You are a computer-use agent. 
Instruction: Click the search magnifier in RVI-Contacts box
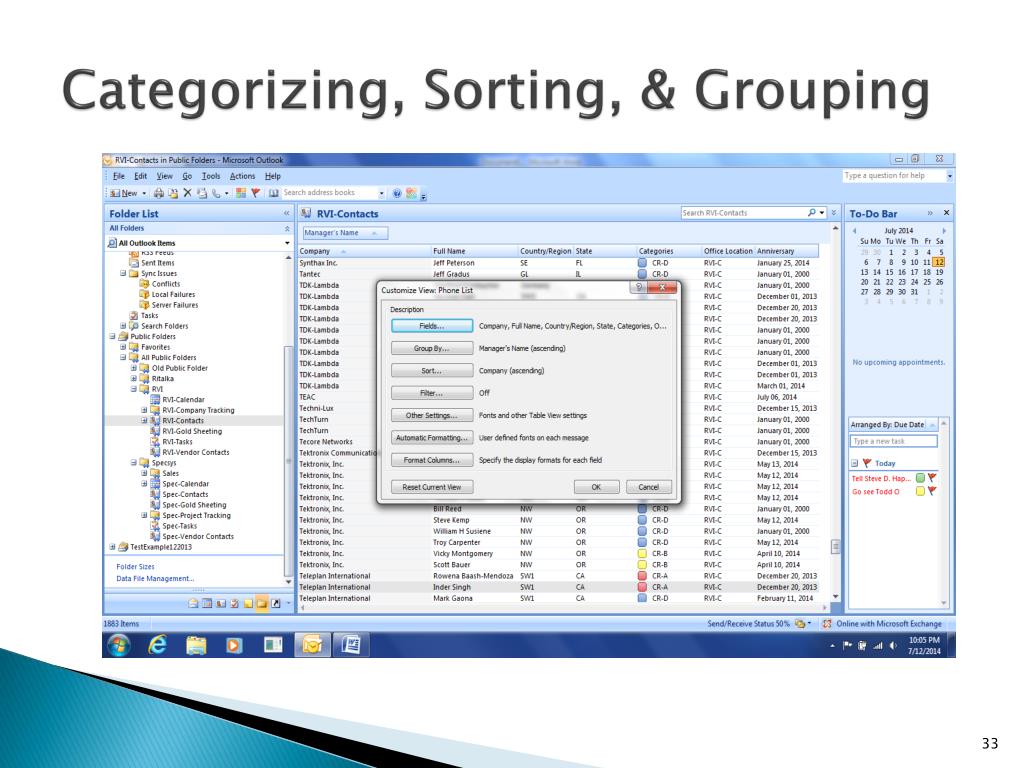[812, 212]
